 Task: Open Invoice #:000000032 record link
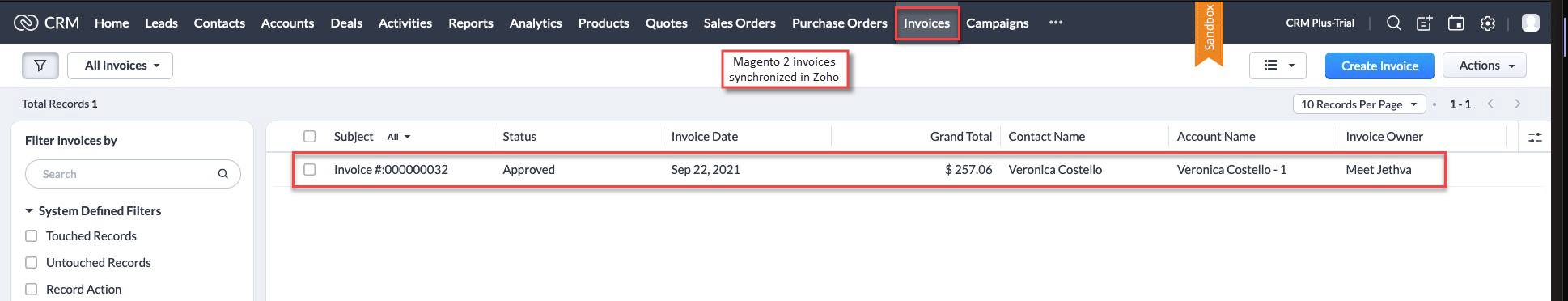pyautogui.click(x=391, y=170)
